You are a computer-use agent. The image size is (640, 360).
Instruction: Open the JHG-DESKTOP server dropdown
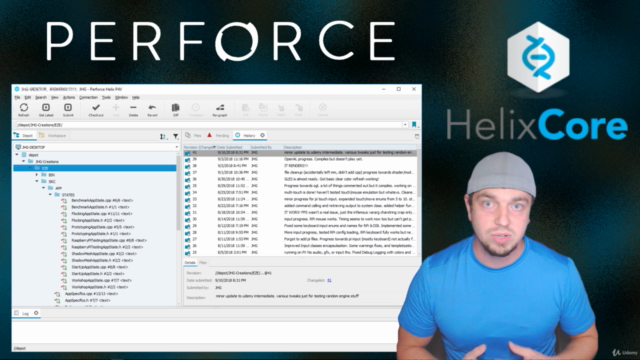pyautogui.click(x=176, y=147)
